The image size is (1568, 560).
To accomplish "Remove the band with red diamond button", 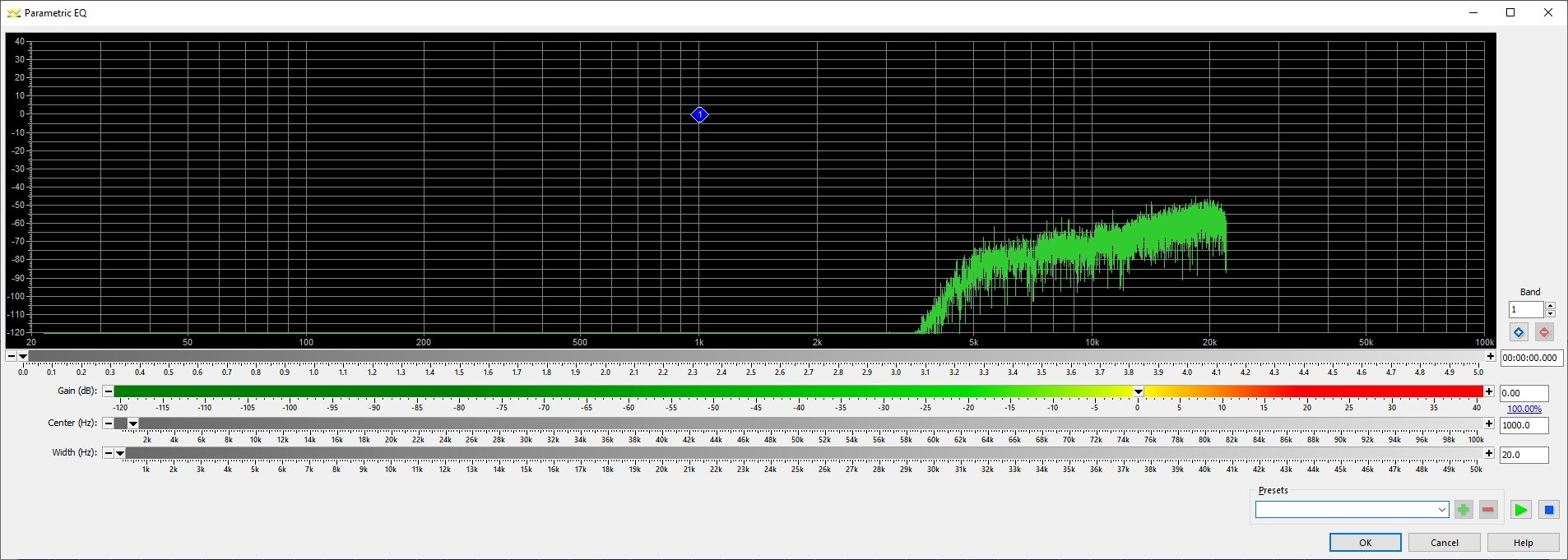I will pyautogui.click(x=1544, y=332).
